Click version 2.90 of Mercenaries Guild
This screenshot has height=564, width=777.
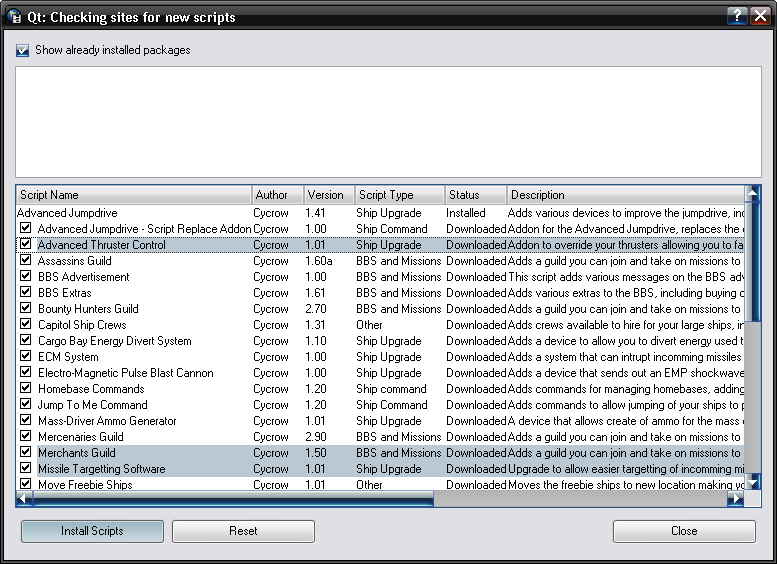pyautogui.click(x=316, y=437)
